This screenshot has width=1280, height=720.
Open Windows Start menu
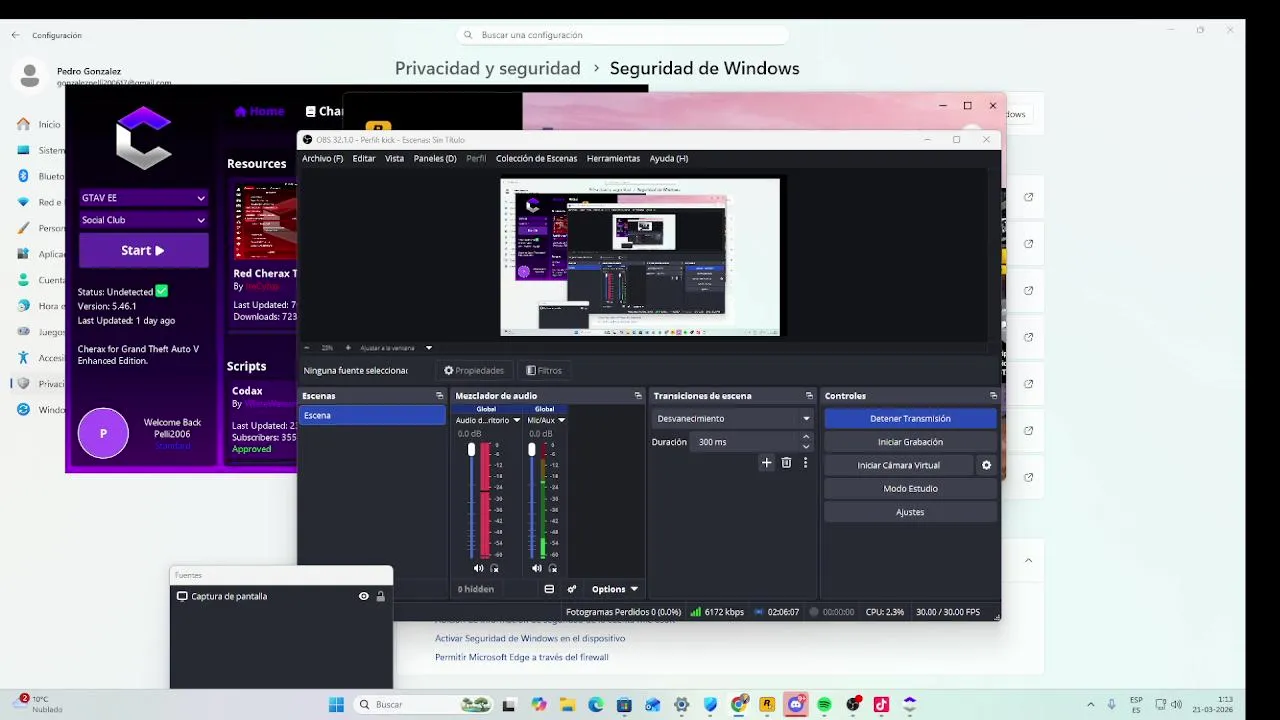pyautogui.click(x=336, y=704)
